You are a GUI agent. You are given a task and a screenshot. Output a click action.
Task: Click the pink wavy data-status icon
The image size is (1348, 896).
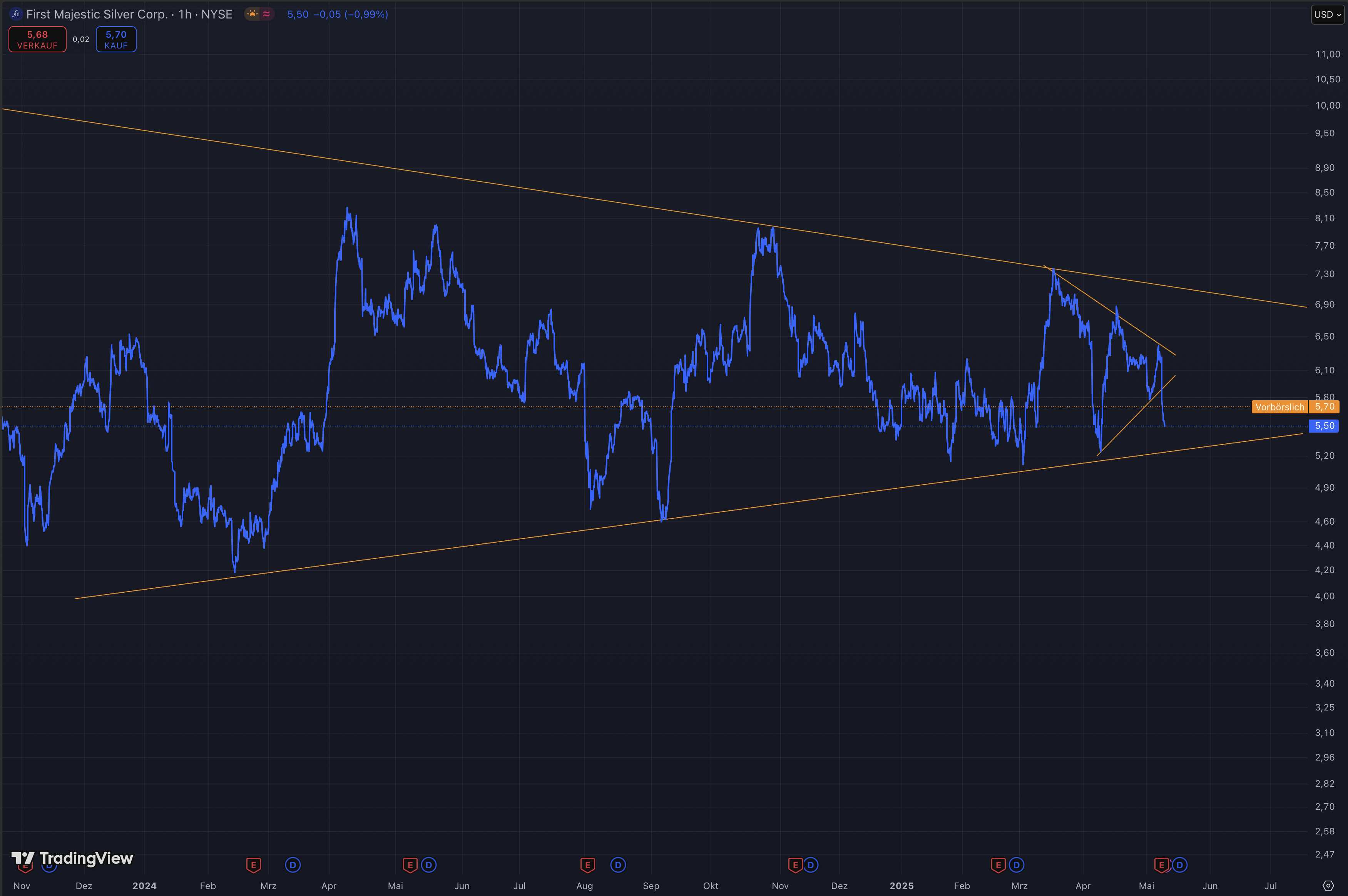tap(266, 14)
